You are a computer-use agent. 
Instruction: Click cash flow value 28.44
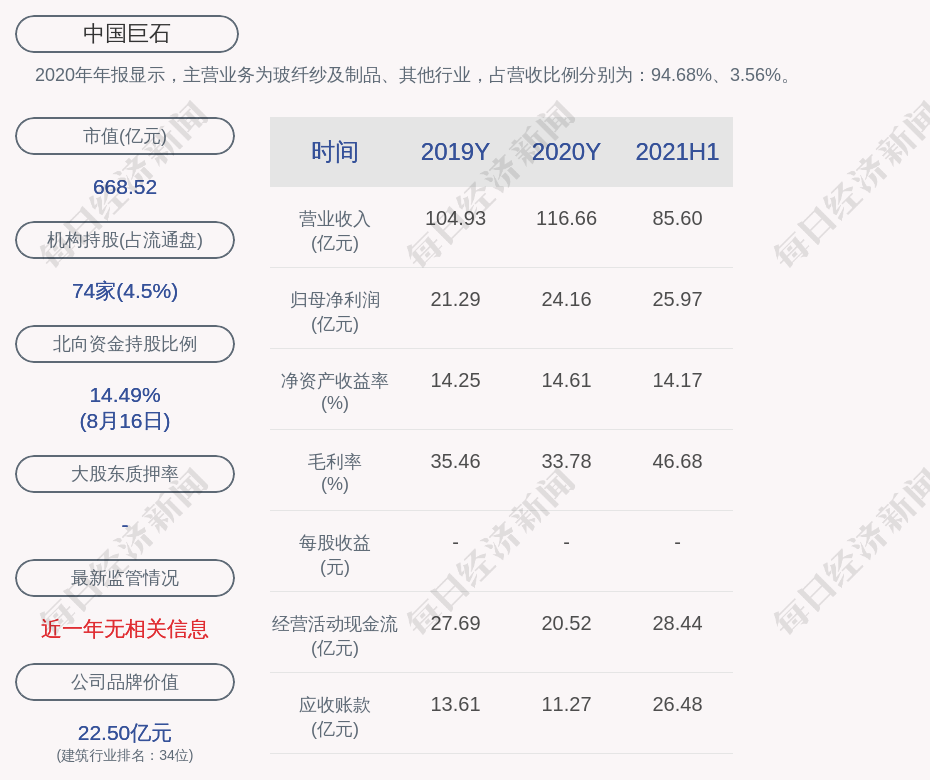pyautogui.click(x=677, y=623)
